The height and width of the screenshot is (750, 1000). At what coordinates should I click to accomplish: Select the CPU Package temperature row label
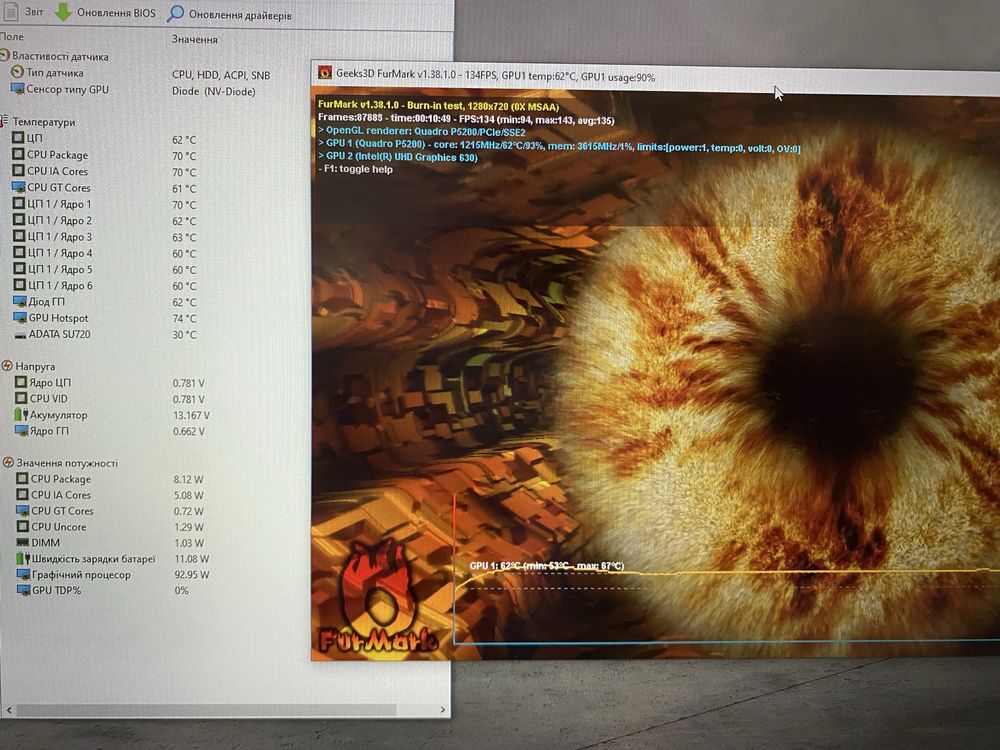57,155
